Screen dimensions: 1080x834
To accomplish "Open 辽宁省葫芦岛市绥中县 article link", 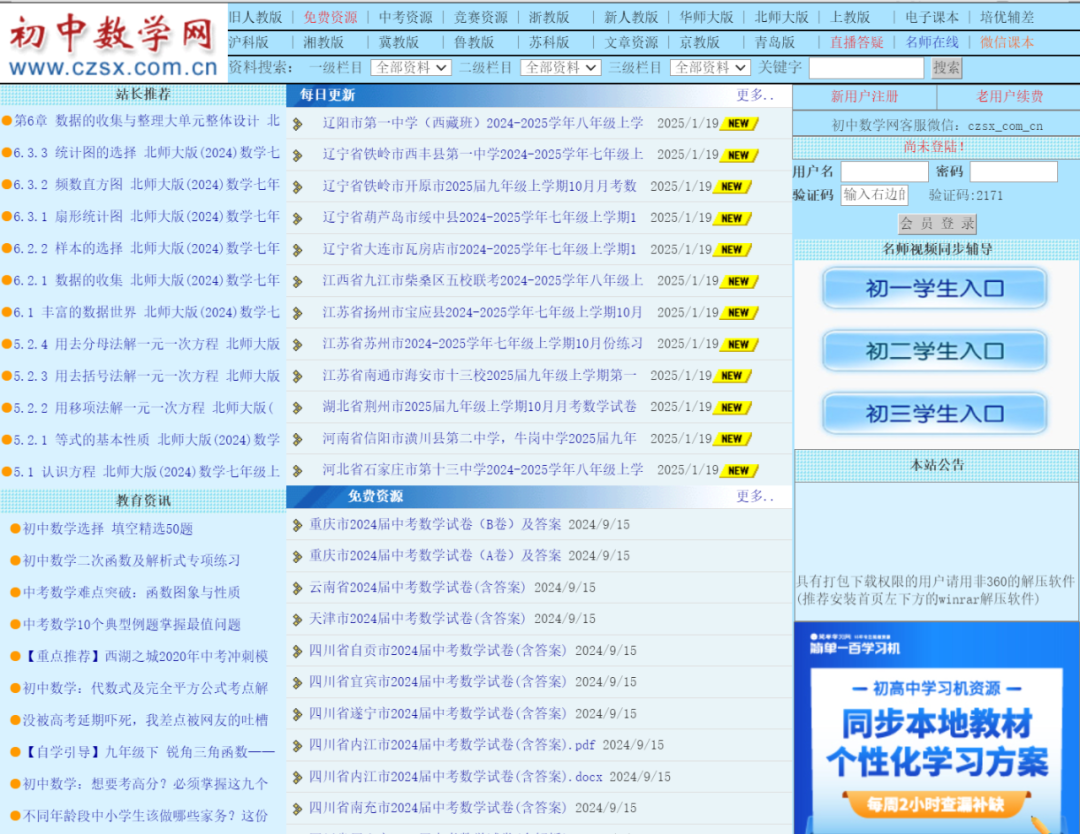I will (x=479, y=218).
